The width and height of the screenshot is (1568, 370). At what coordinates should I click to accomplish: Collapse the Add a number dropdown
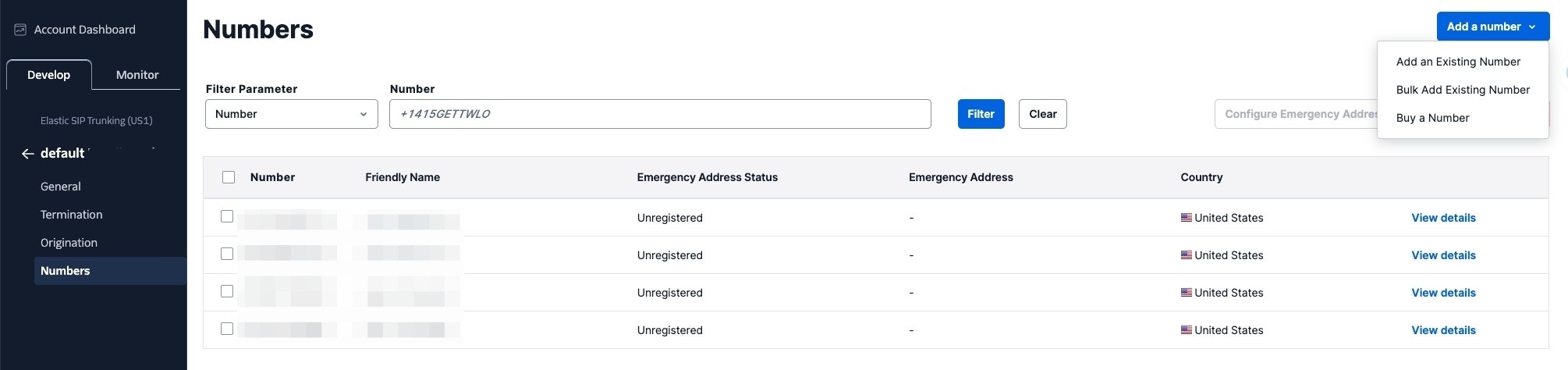click(1492, 27)
